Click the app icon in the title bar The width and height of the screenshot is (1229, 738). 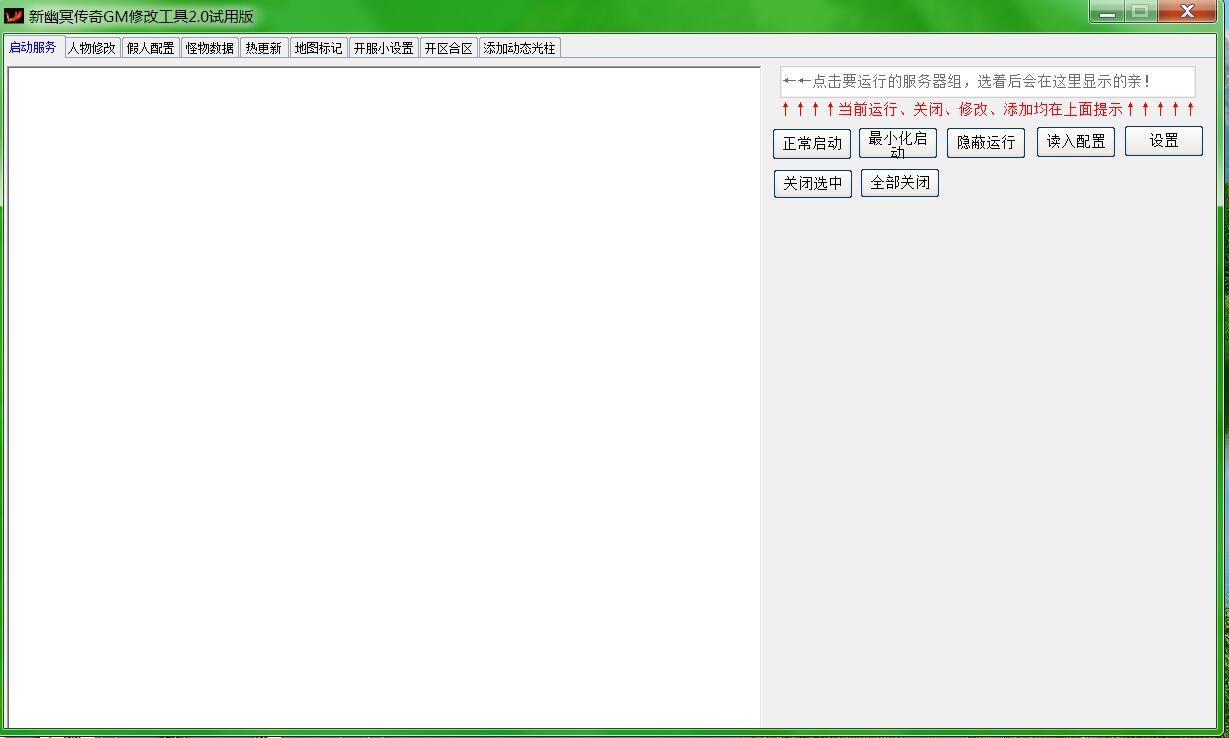(x=14, y=16)
